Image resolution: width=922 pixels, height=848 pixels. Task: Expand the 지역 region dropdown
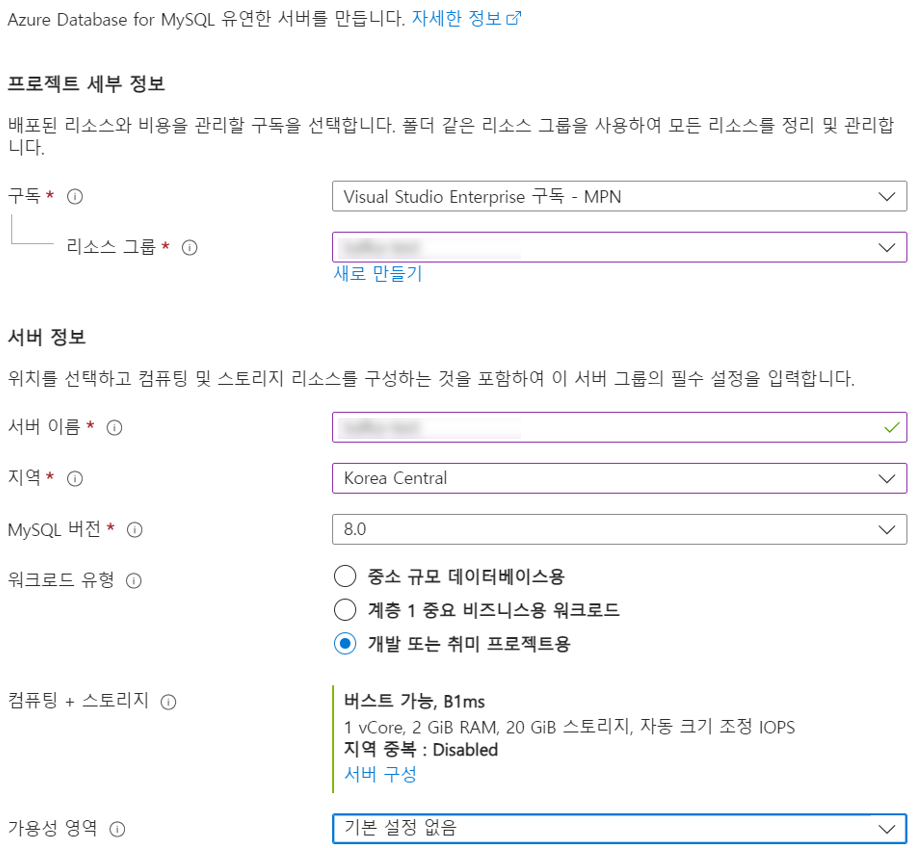click(x=619, y=478)
